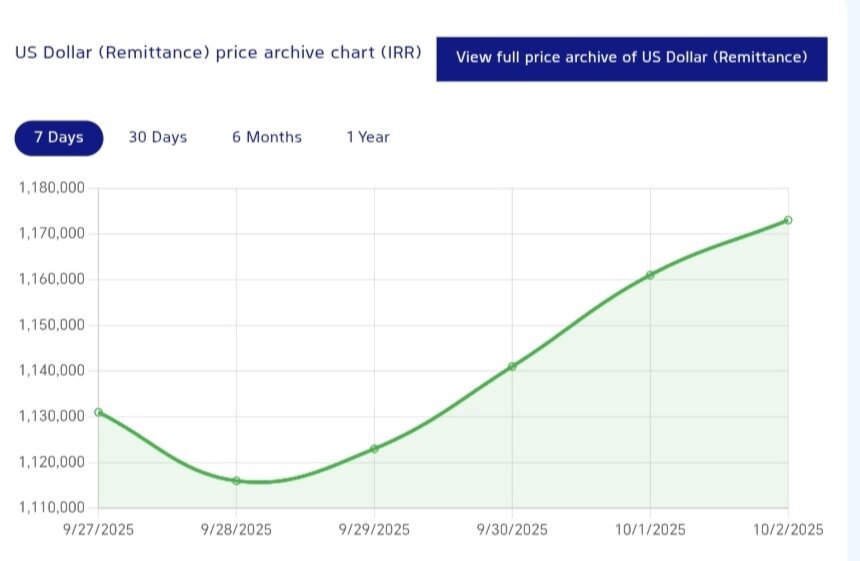Click the chart title text
This screenshot has height=561, width=860.
tap(218, 53)
